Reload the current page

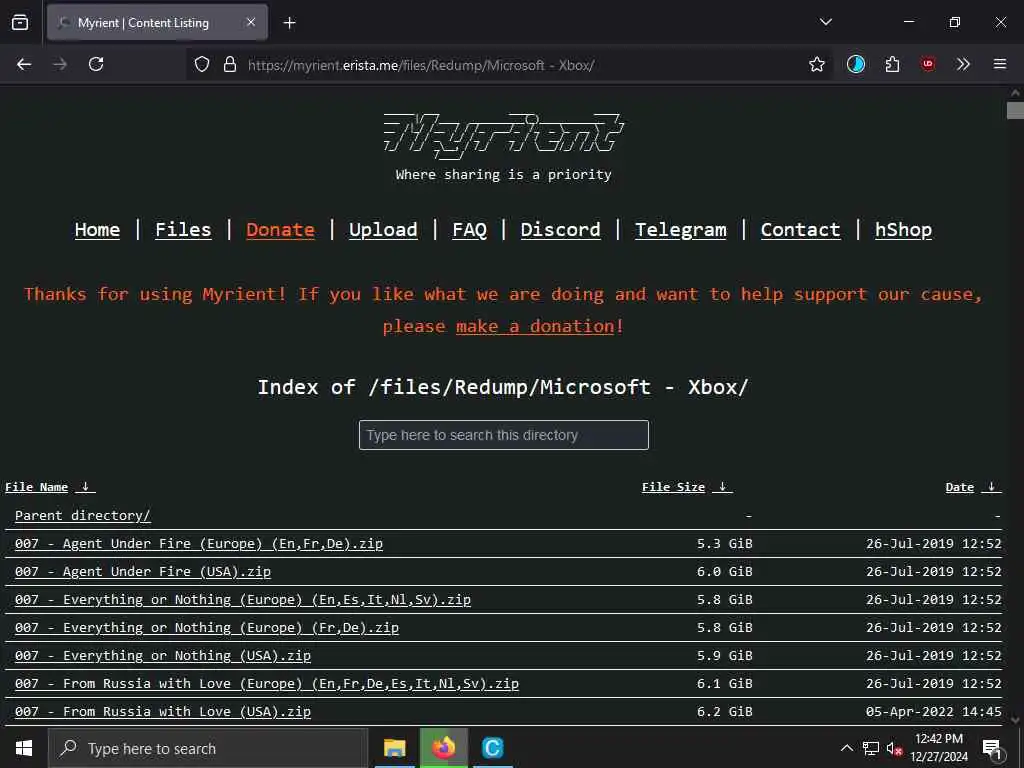coord(96,64)
